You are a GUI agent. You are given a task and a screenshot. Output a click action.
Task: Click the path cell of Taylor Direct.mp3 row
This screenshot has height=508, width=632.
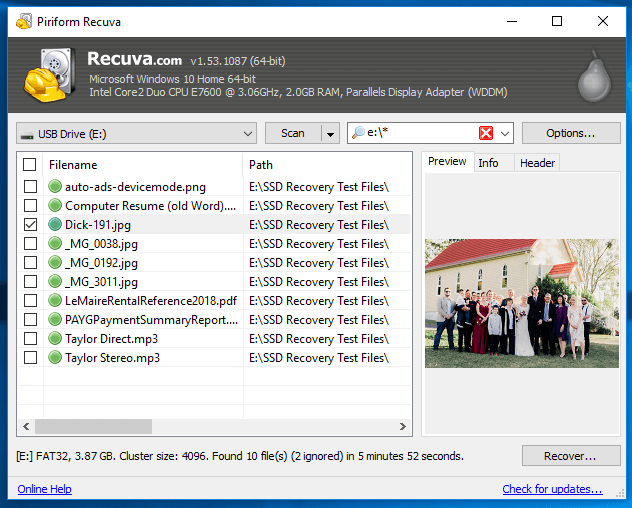tap(327, 338)
